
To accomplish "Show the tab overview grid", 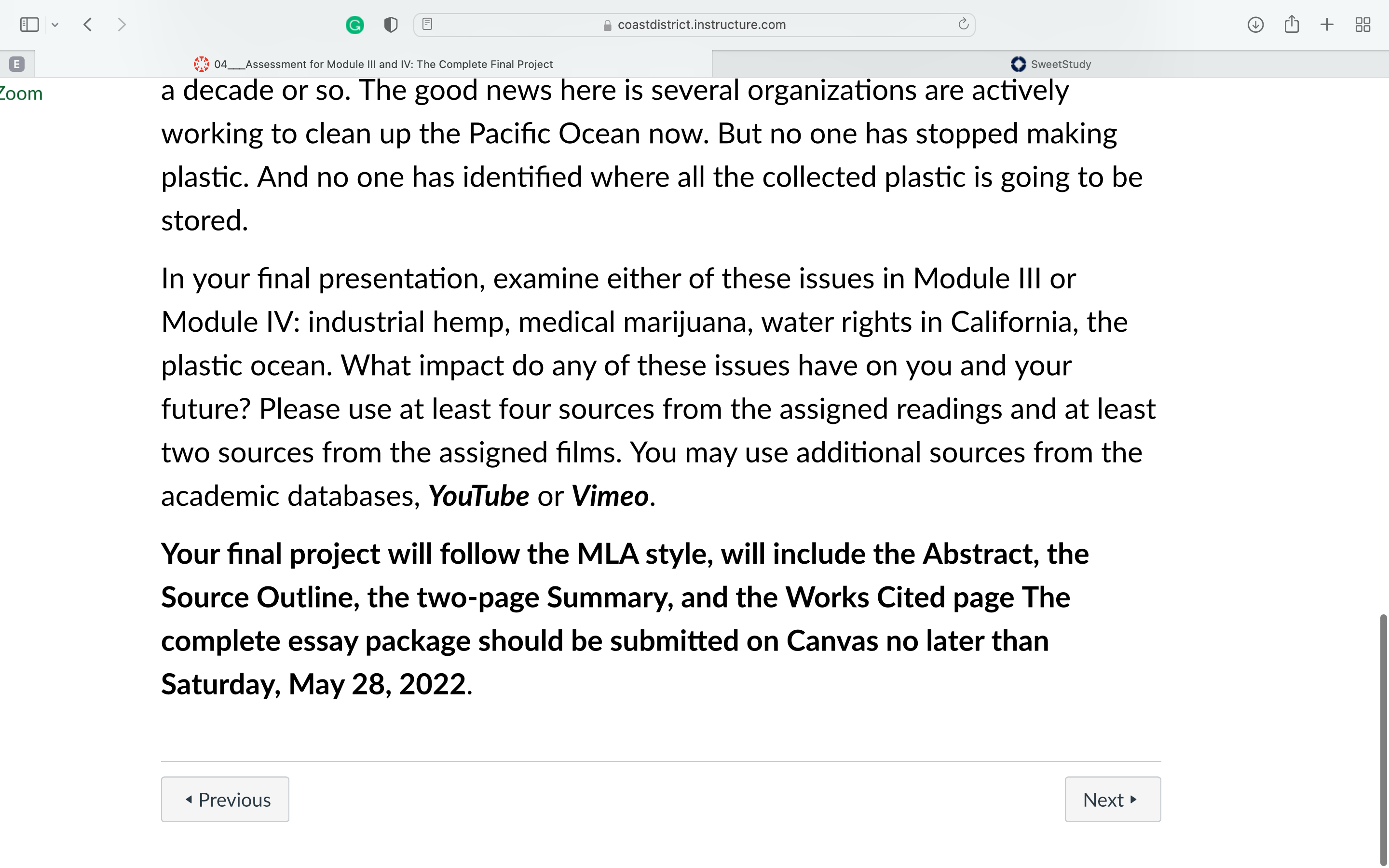I will pos(1362,25).
